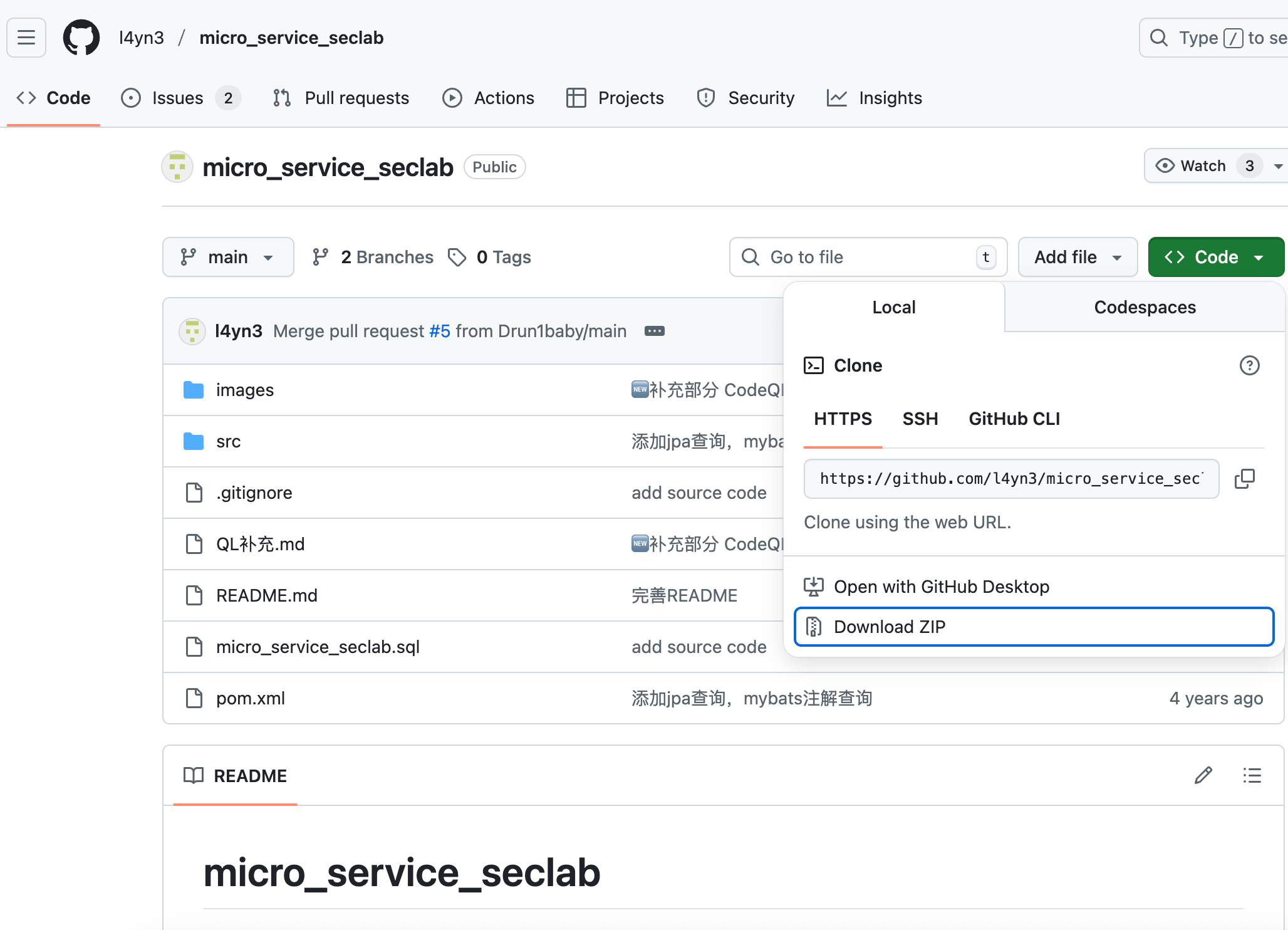The image size is (1288, 930).
Task: View the 2 Branches list
Action: click(373, 257)
